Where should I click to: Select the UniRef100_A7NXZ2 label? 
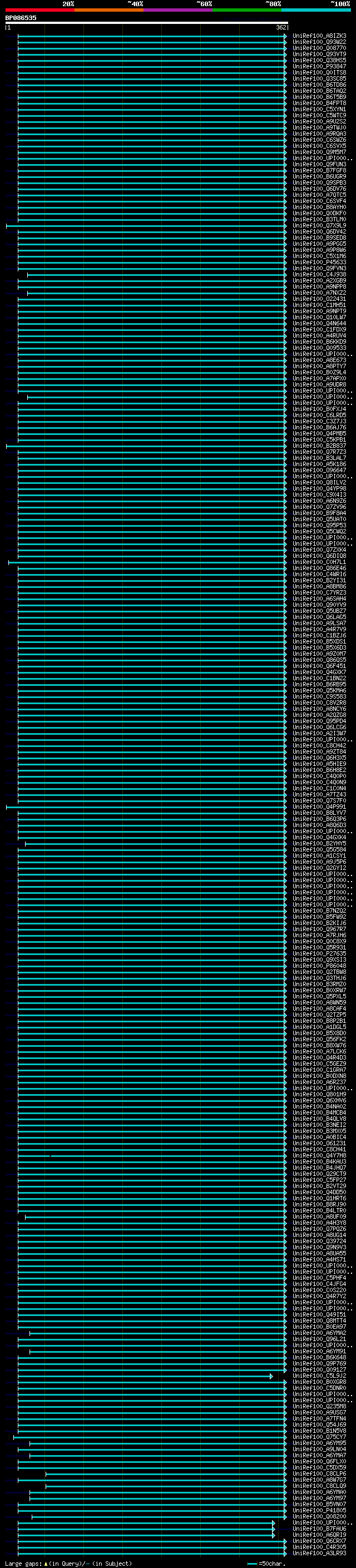coord(319,293)
